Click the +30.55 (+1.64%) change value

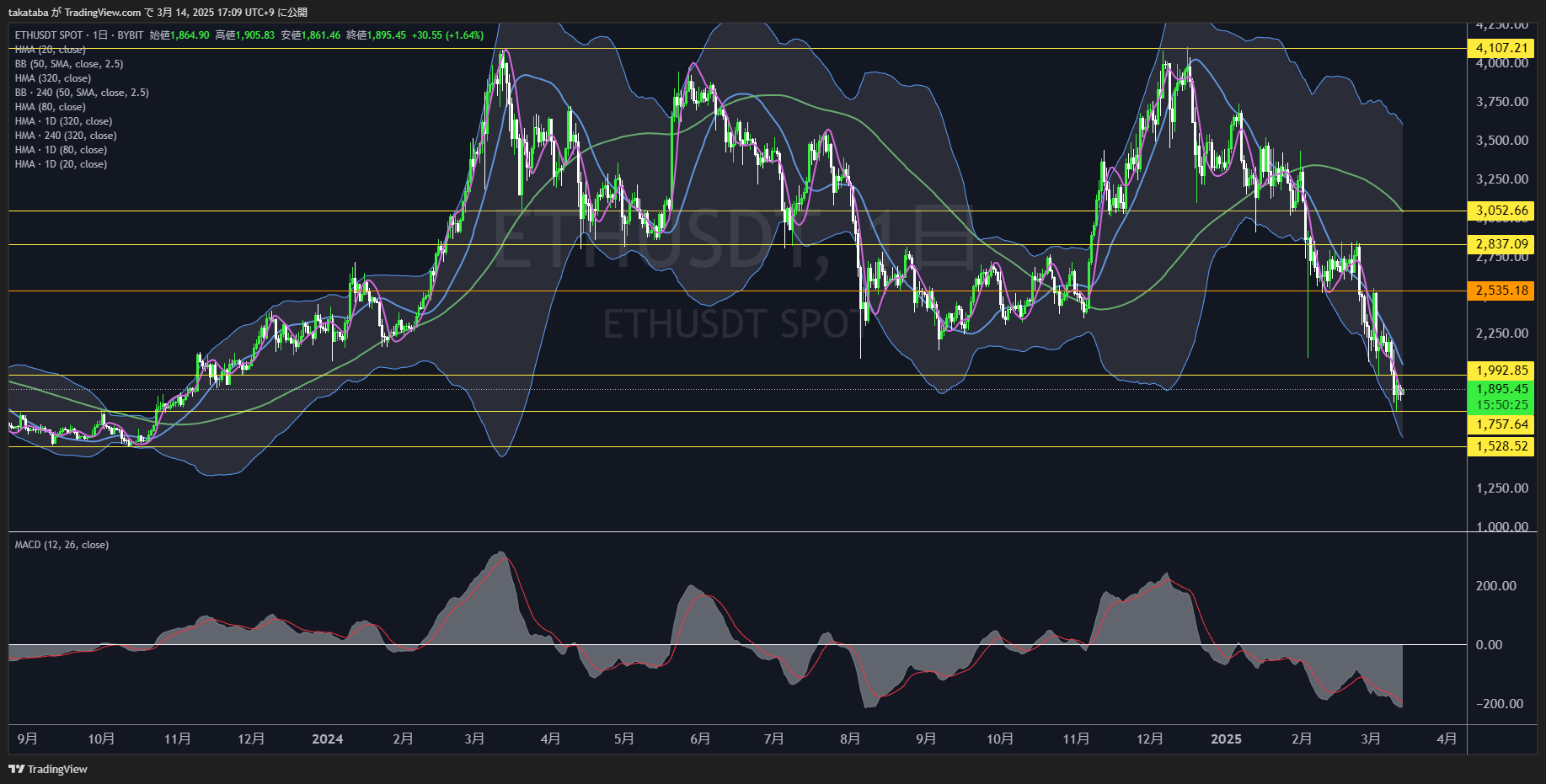pos(448,35)
